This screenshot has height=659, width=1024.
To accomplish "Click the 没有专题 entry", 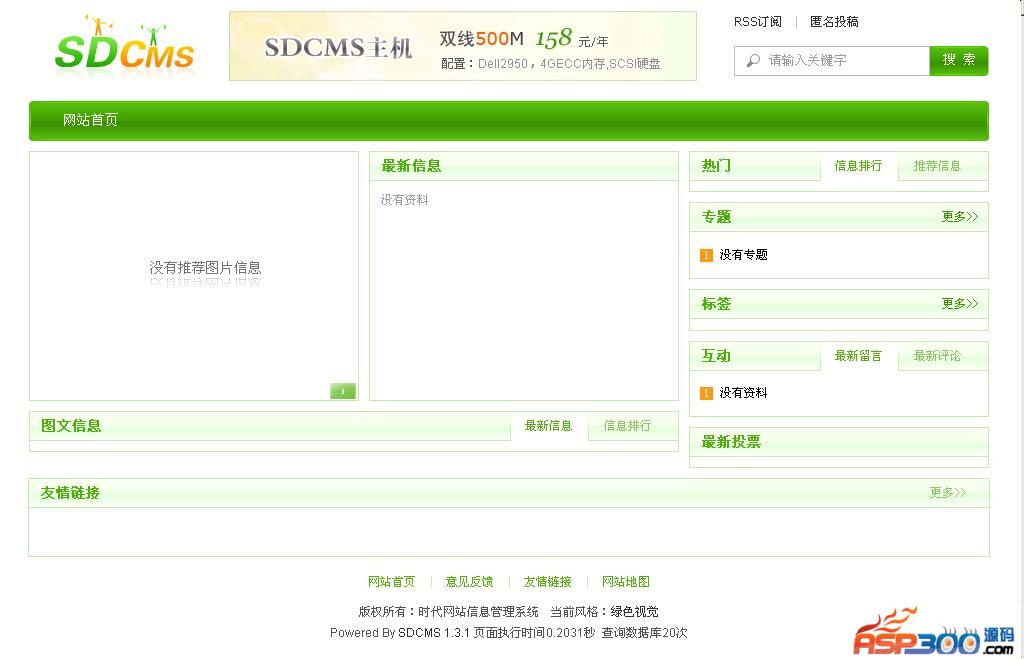I will click(x=743, y=255).
